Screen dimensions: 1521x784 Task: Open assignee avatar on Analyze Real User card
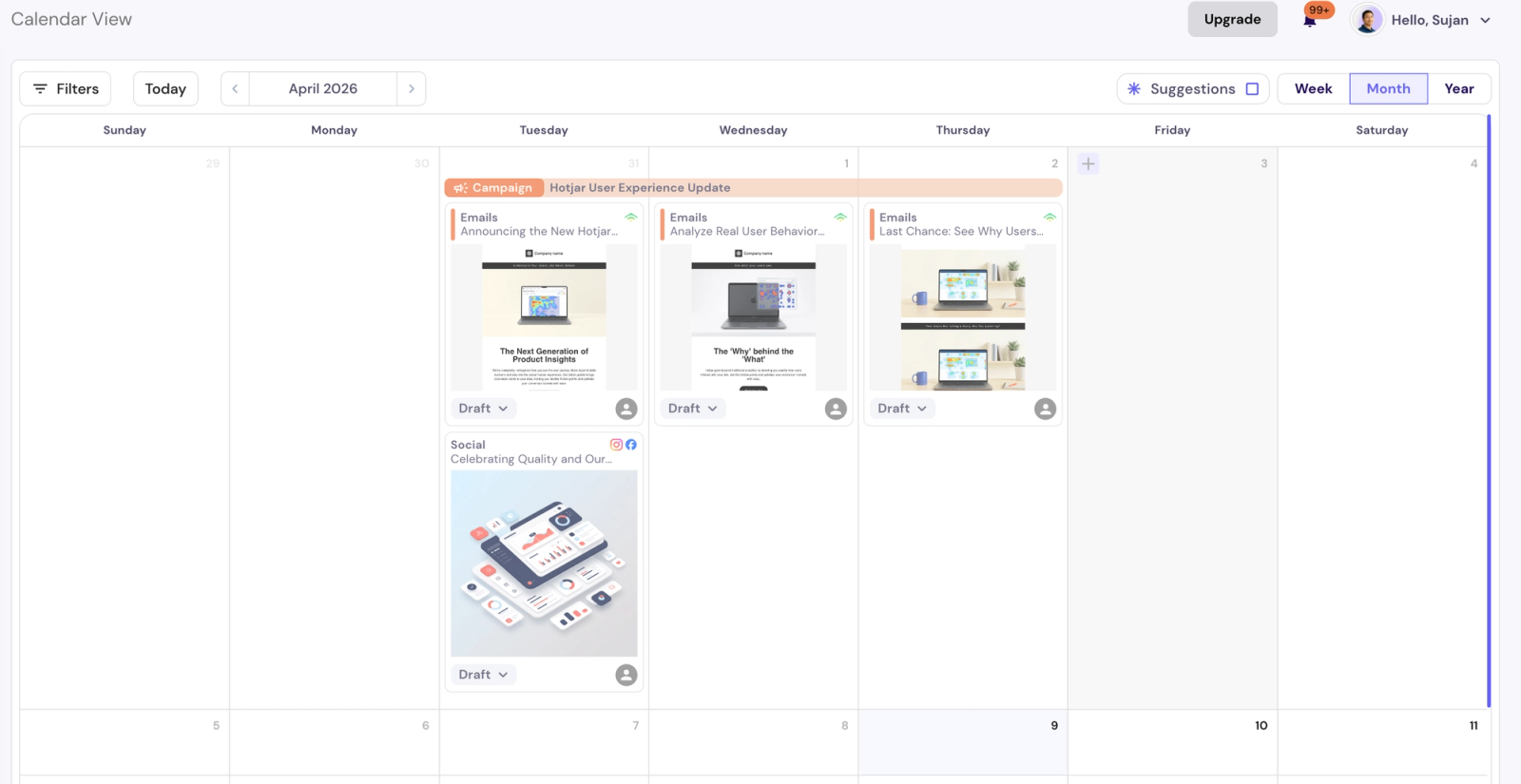point(836,409)
